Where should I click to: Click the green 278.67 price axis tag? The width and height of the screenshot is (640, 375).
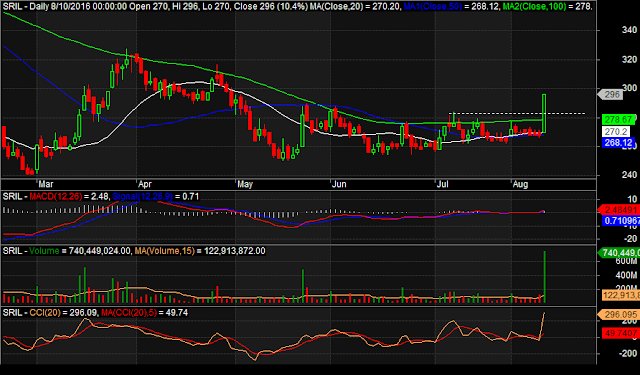click(x=618, y=120)
